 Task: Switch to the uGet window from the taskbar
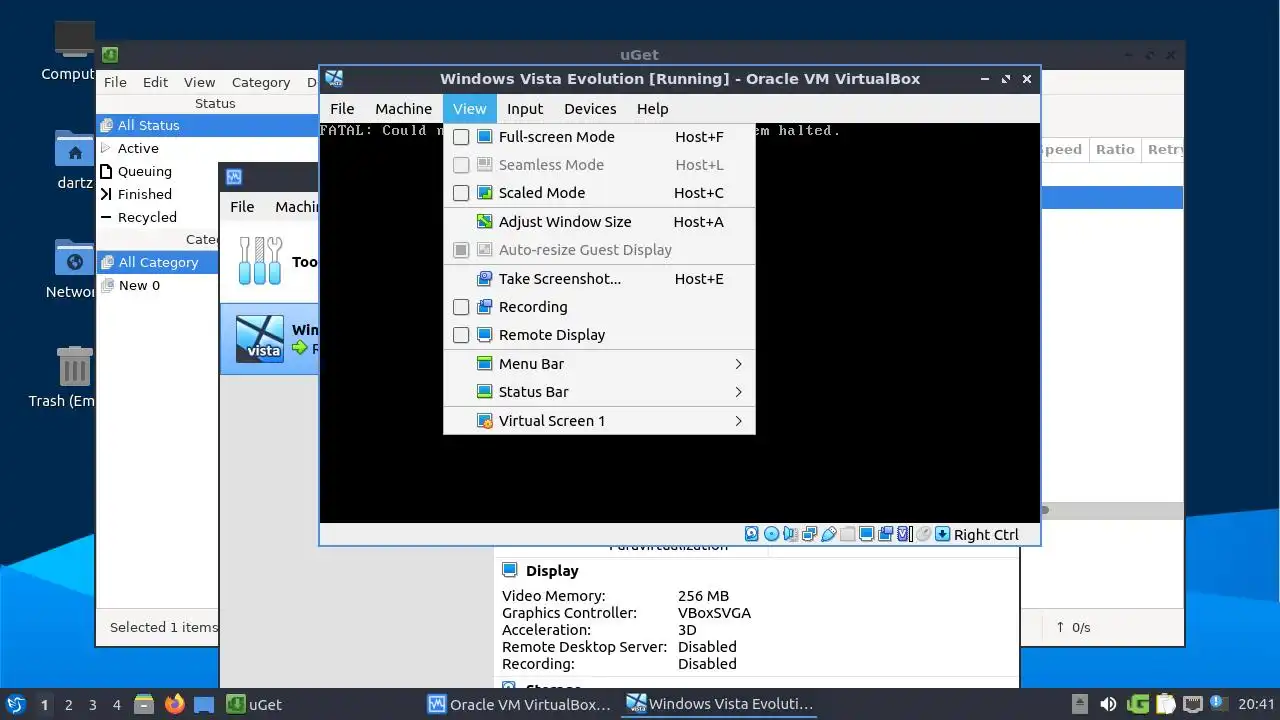tap(254, 704)
